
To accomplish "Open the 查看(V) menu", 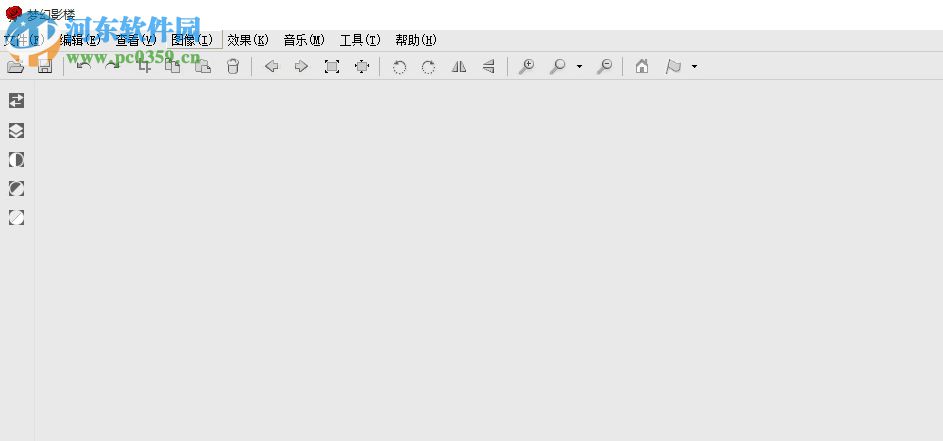I will point(136,40).
